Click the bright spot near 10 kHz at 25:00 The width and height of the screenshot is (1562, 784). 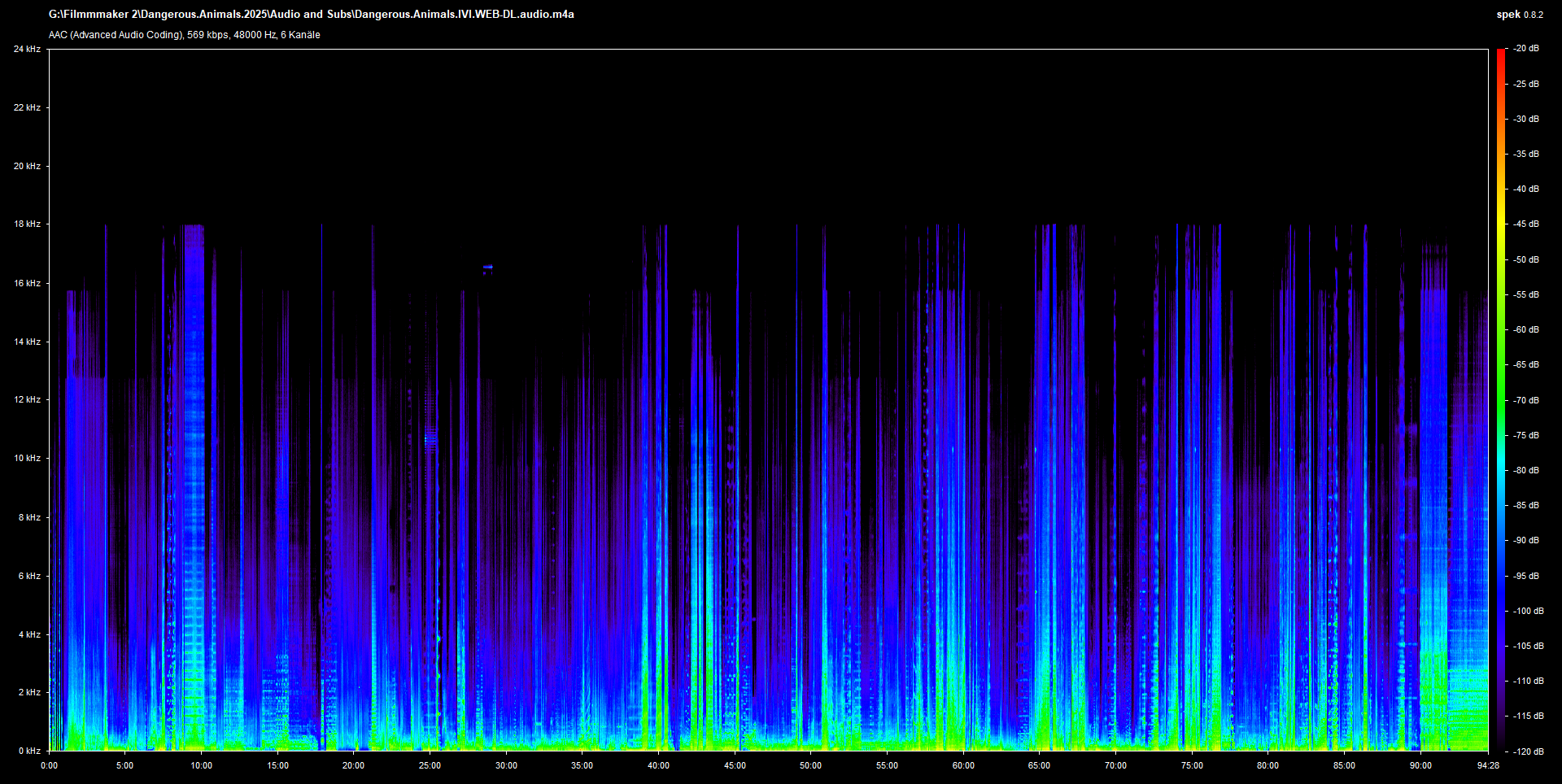[430, 440]
